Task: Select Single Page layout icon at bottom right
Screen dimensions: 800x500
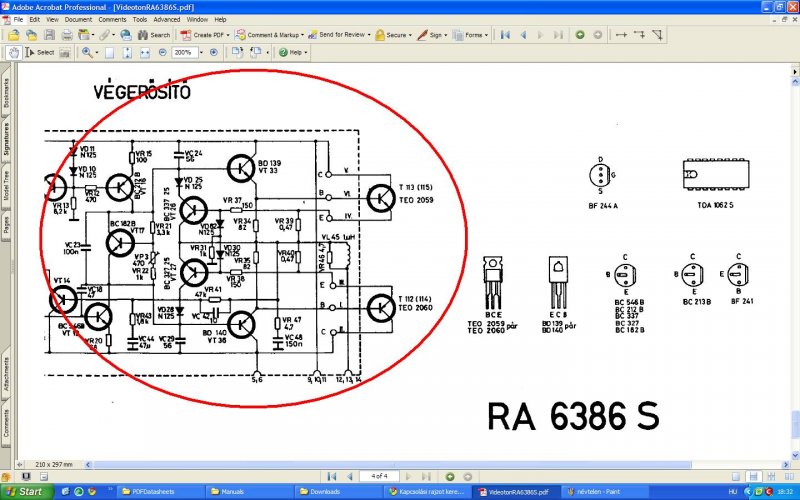Action: (736, 477)
